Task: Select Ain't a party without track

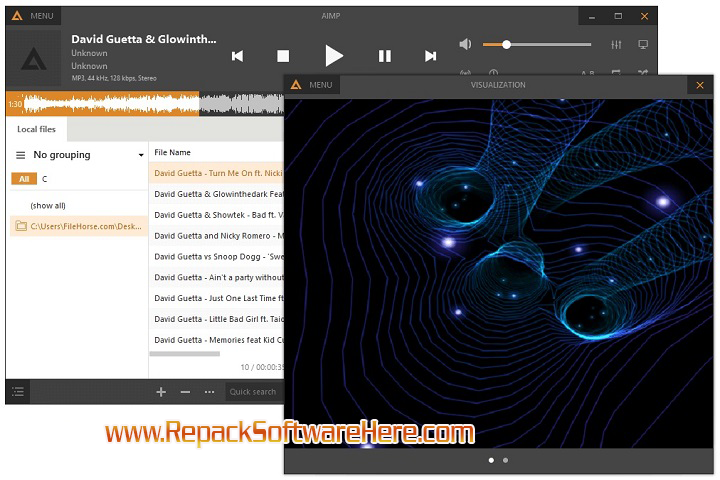Action: (x=217, y=277)
